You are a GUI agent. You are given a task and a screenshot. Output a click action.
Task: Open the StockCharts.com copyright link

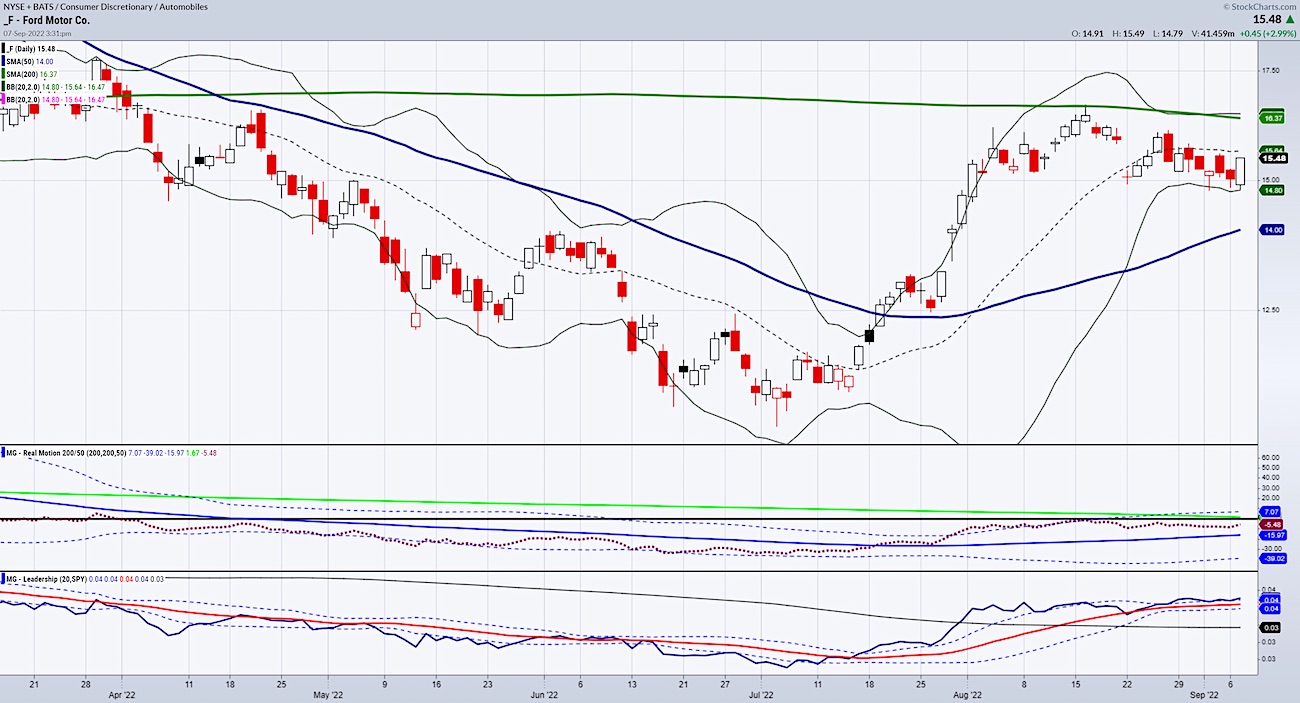[x=1262, y=8]
